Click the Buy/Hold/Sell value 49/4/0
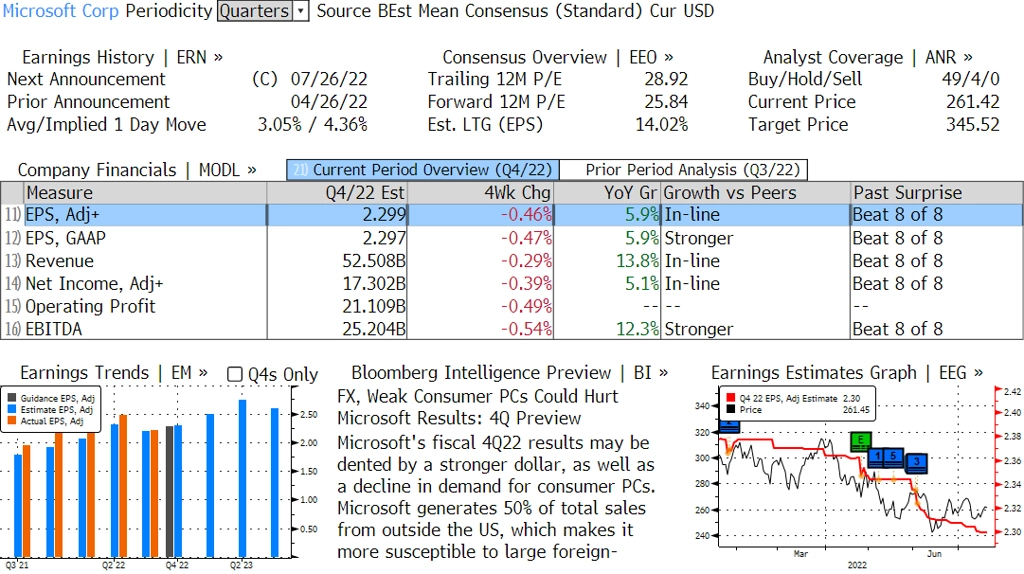Viewport: 1024px width, 574px height. tap(970, 79)
